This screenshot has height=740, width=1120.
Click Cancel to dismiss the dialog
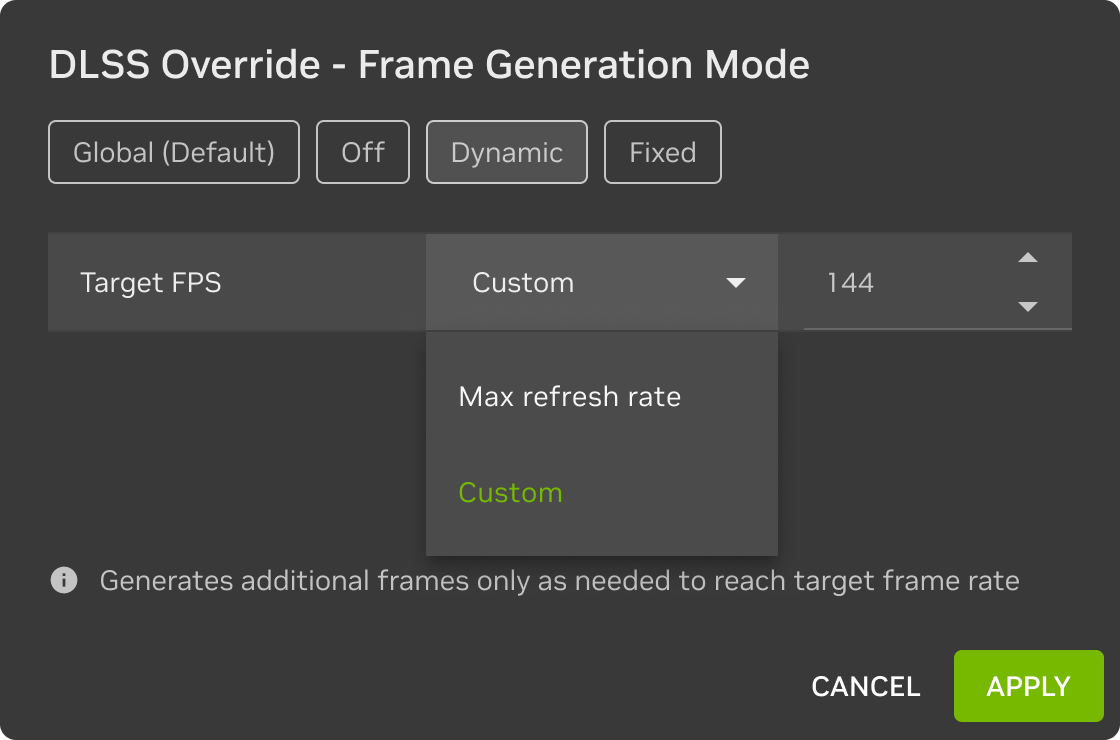pyautogui.click(x=865, y=686)
